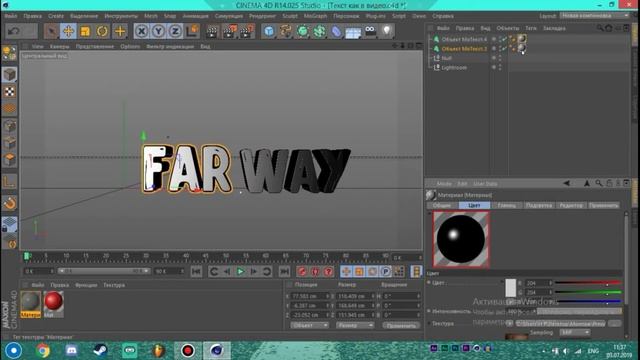Add a camera object

click(370, 31)
